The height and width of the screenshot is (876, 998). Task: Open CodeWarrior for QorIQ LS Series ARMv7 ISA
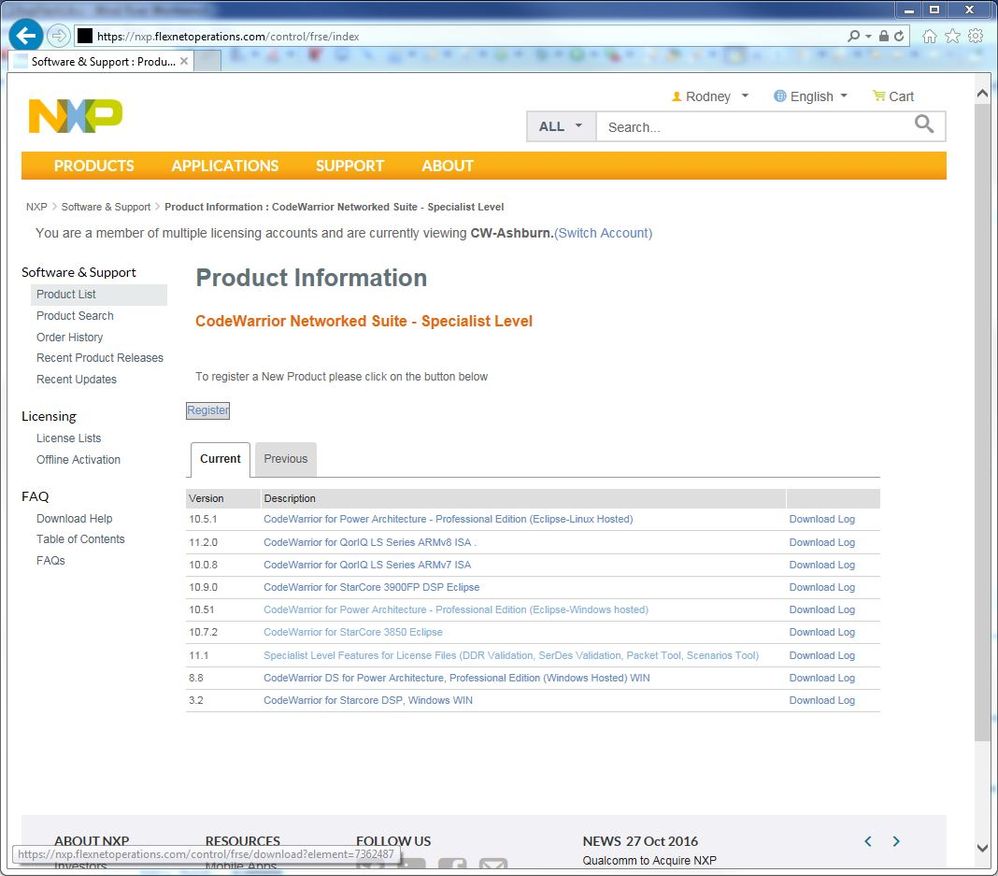coord(367,565)
